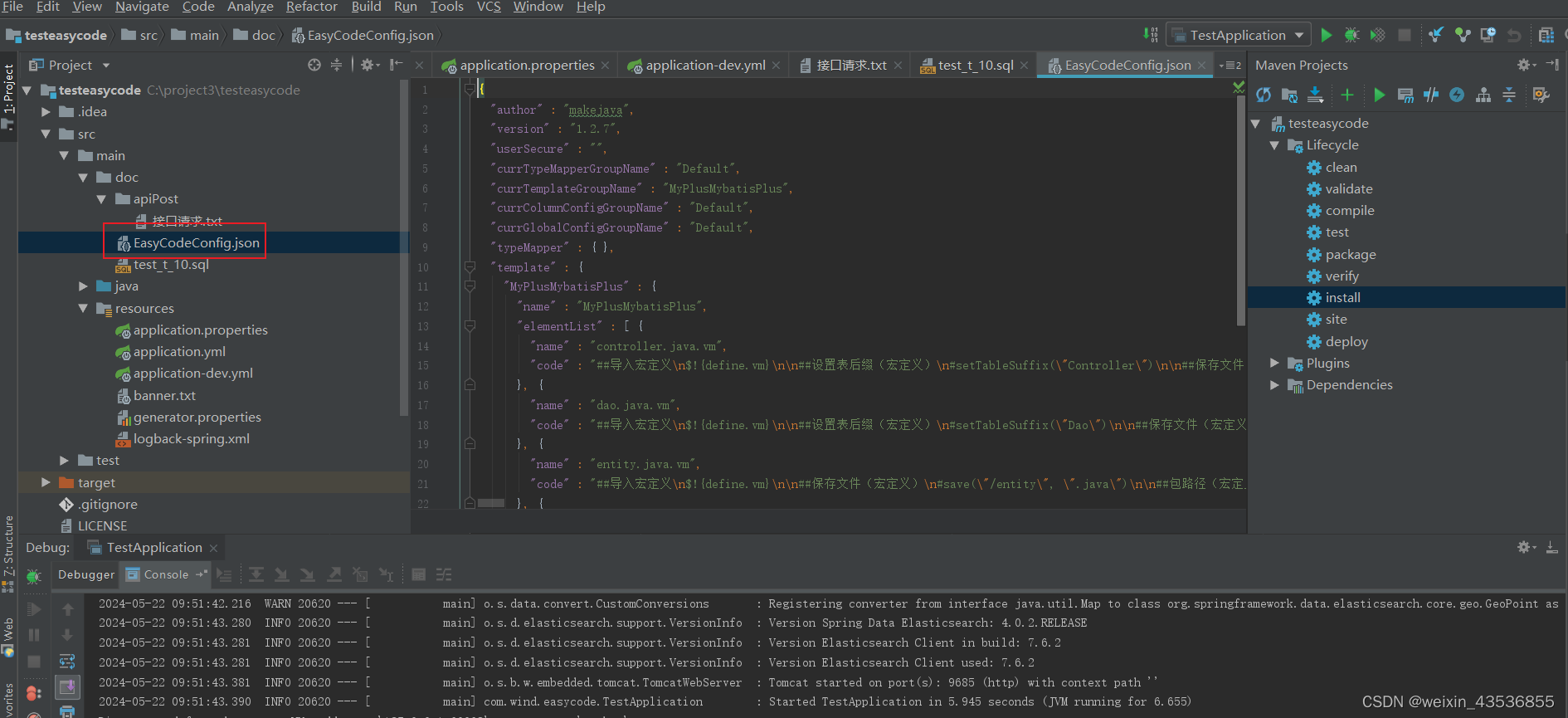Open the VCS menu
This screenshot has height=718, width=1568.
489,7
